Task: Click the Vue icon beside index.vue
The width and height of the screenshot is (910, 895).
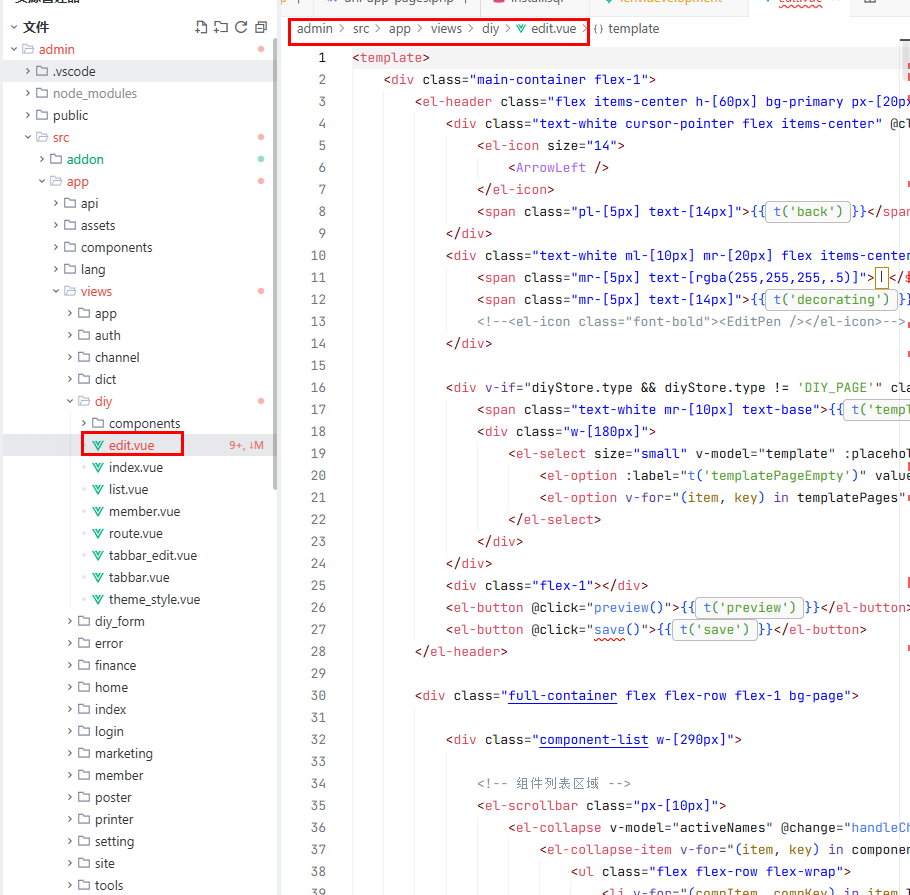Action: (x=98, y=467)
